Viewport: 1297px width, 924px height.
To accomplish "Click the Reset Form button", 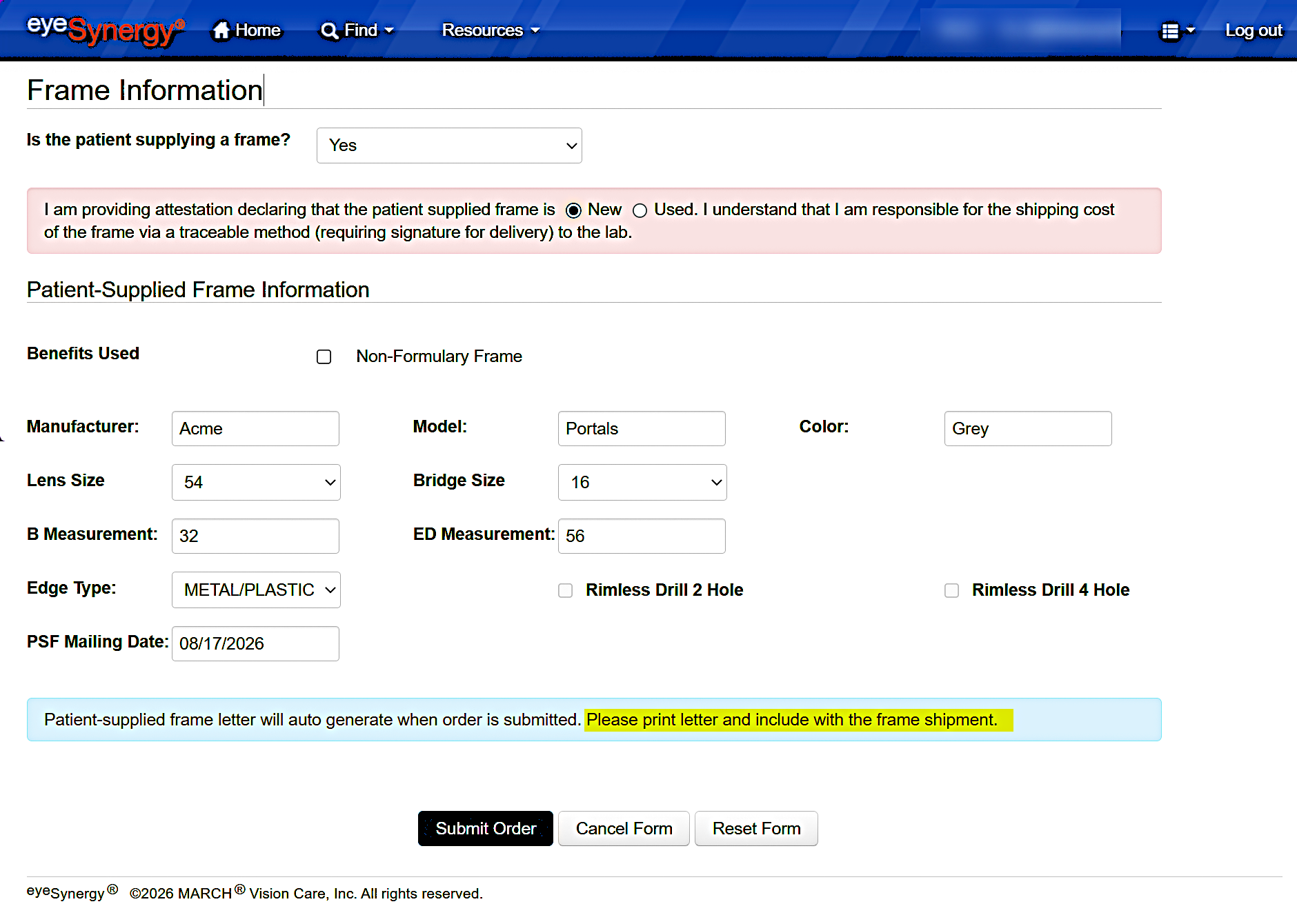I will coord(756,828).
